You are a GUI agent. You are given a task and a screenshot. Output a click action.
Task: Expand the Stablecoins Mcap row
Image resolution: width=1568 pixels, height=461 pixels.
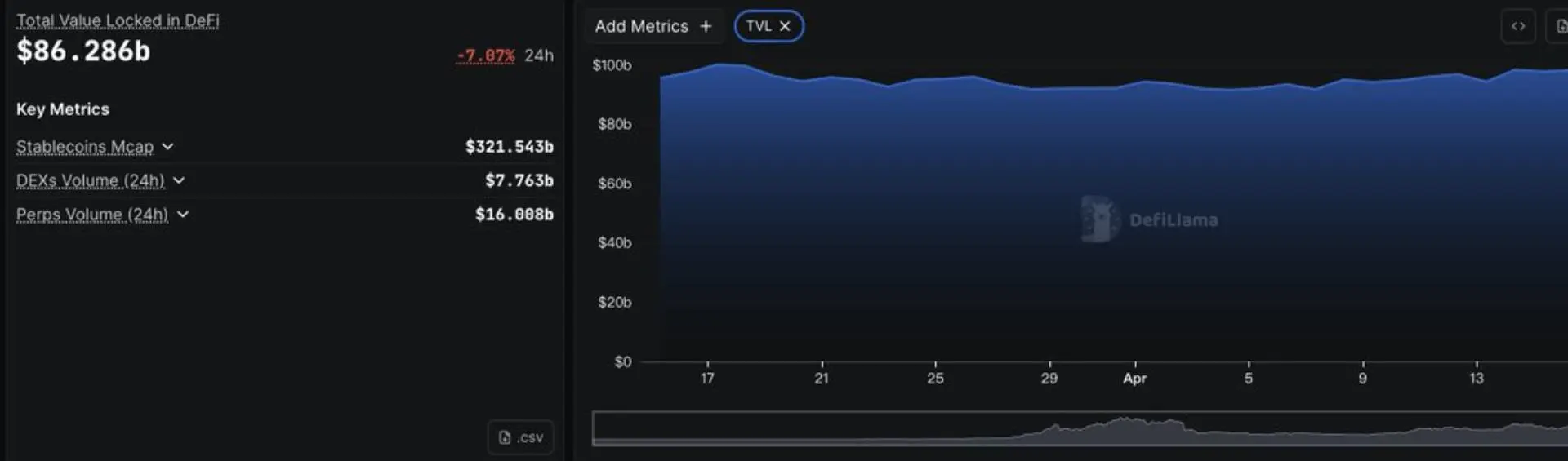167,147
